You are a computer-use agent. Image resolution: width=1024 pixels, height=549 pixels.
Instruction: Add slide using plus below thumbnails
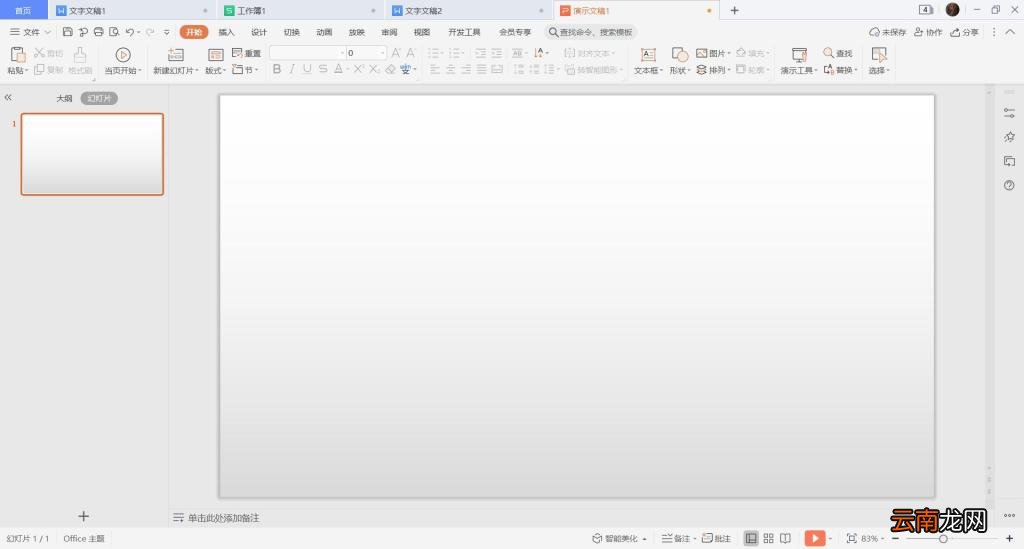click(84, 516)
